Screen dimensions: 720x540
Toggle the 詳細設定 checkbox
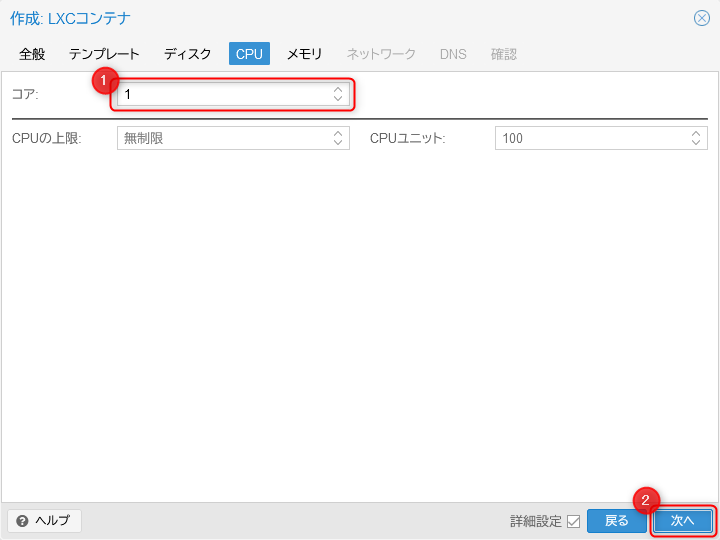(x=573, y=521)
